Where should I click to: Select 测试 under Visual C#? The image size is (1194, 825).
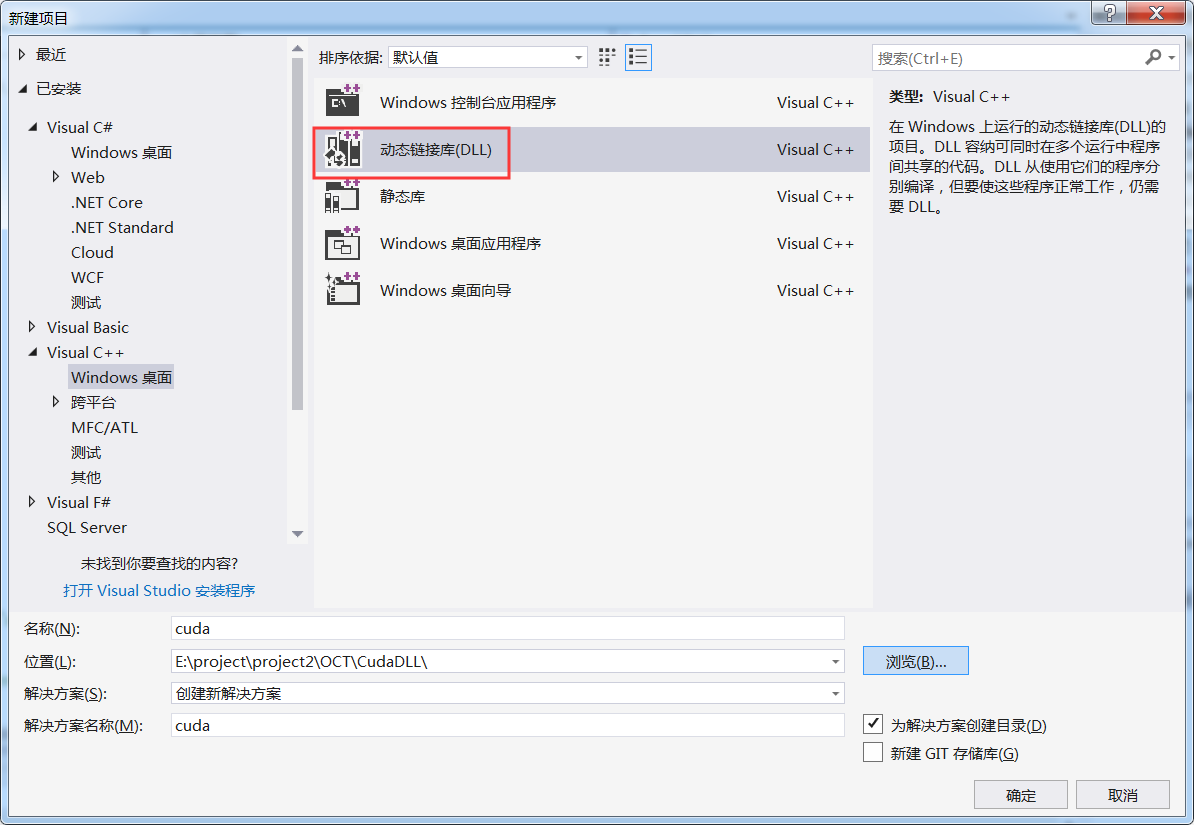coord(86,302)
